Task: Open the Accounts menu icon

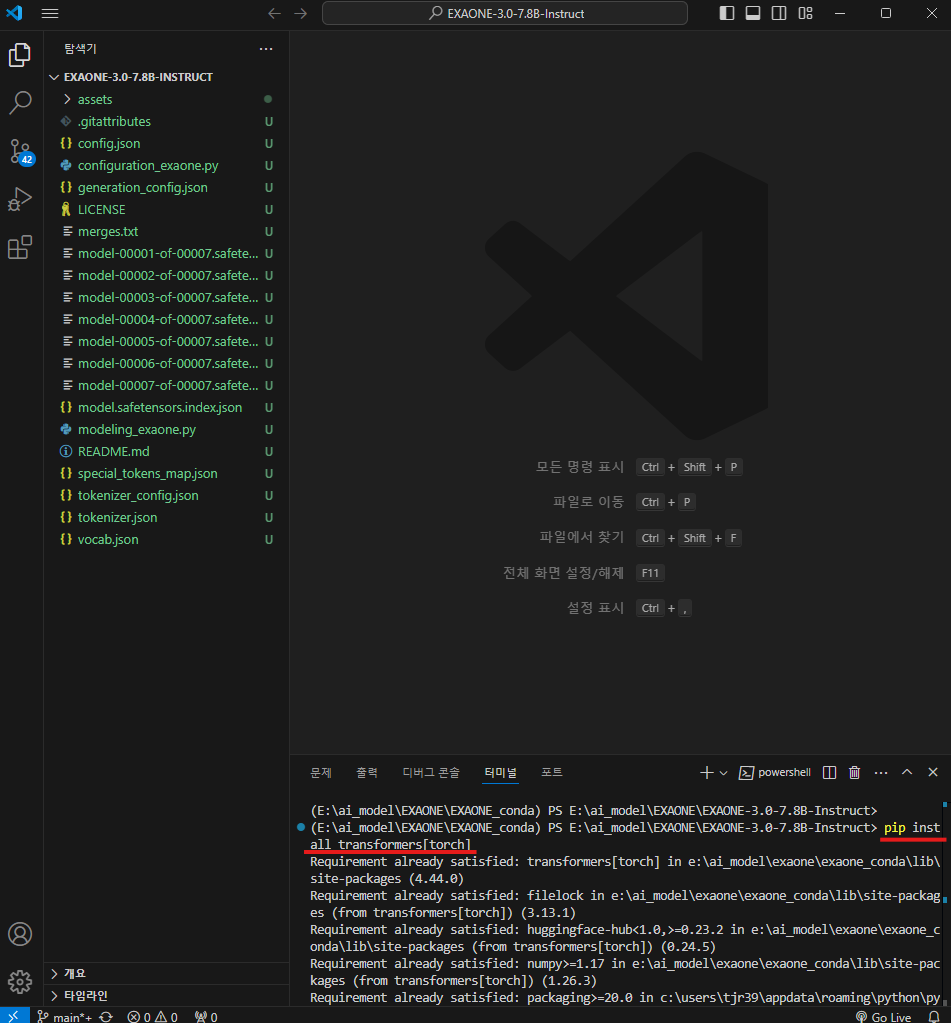Action: [20, 934]
